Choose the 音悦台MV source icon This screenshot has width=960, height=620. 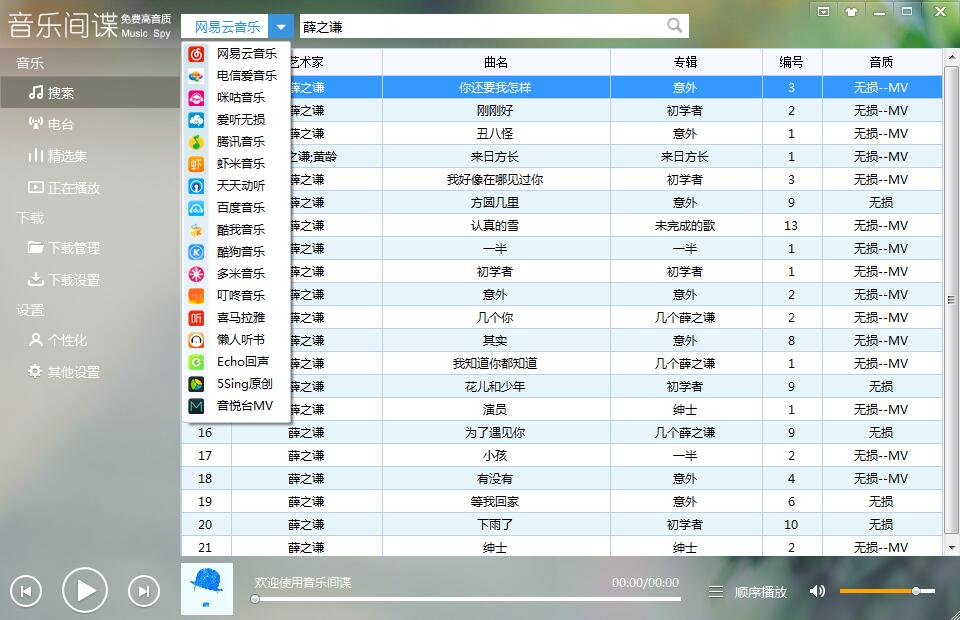click(196, 406)
